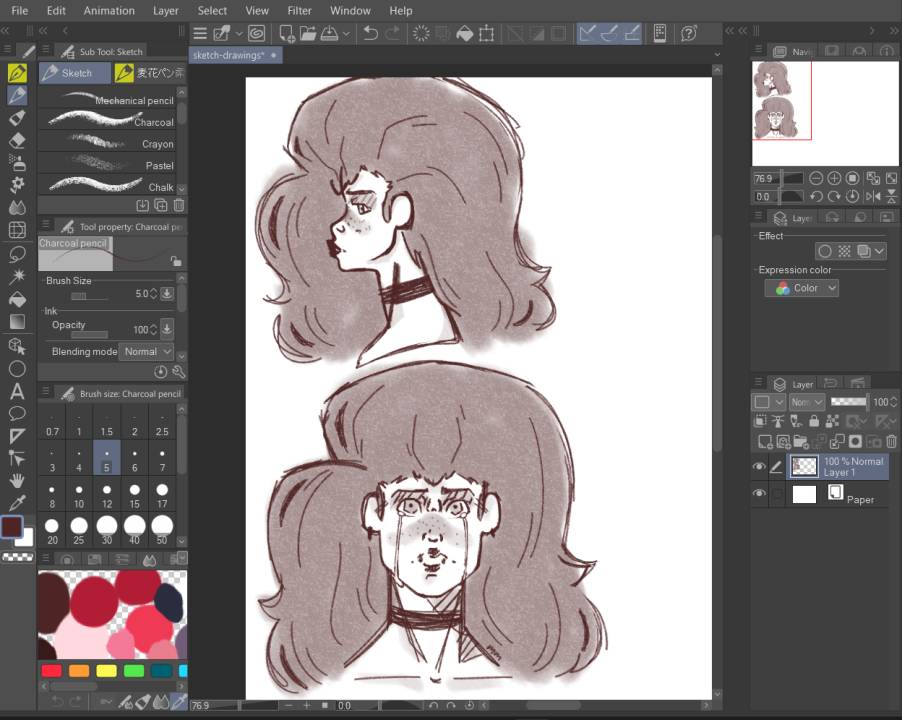Click the help question mark icon

pyautogui.click(x=689, y=33)
